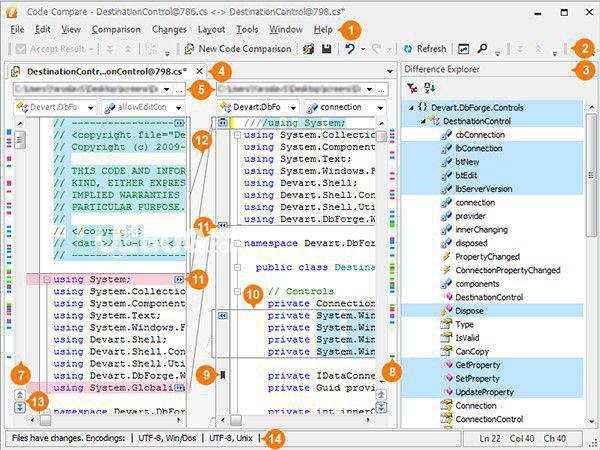Select lbServerVersion in Difference Explorer
The width and height of the screenshot is (600, 450).
[x=483, y=189]
